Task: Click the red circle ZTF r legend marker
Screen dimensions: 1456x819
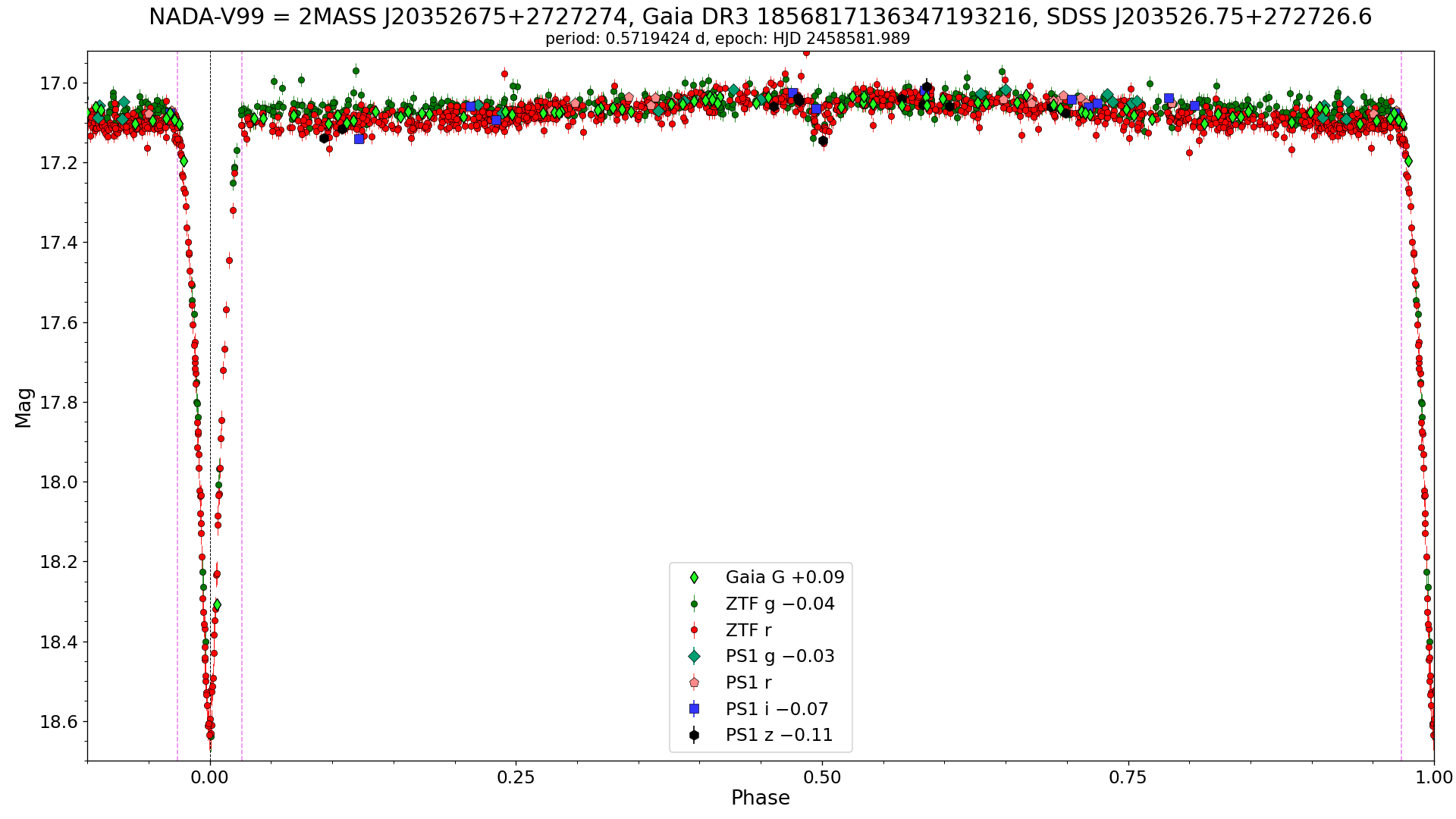Action: pos(694,630)
